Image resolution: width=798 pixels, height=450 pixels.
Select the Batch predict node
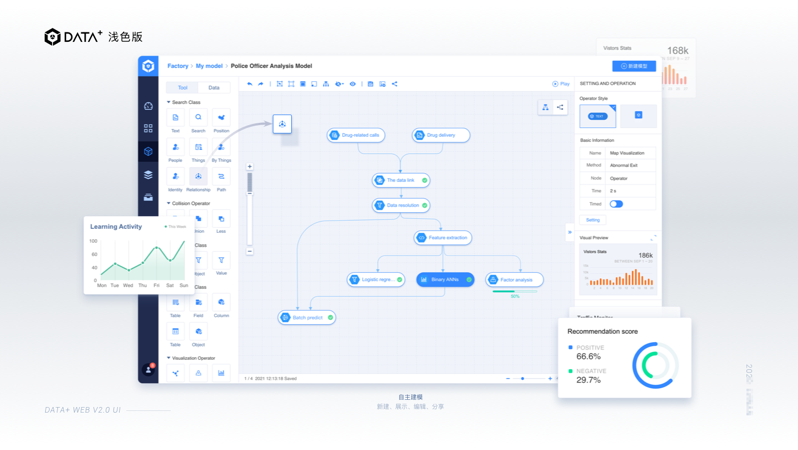[x=306, y=318]
